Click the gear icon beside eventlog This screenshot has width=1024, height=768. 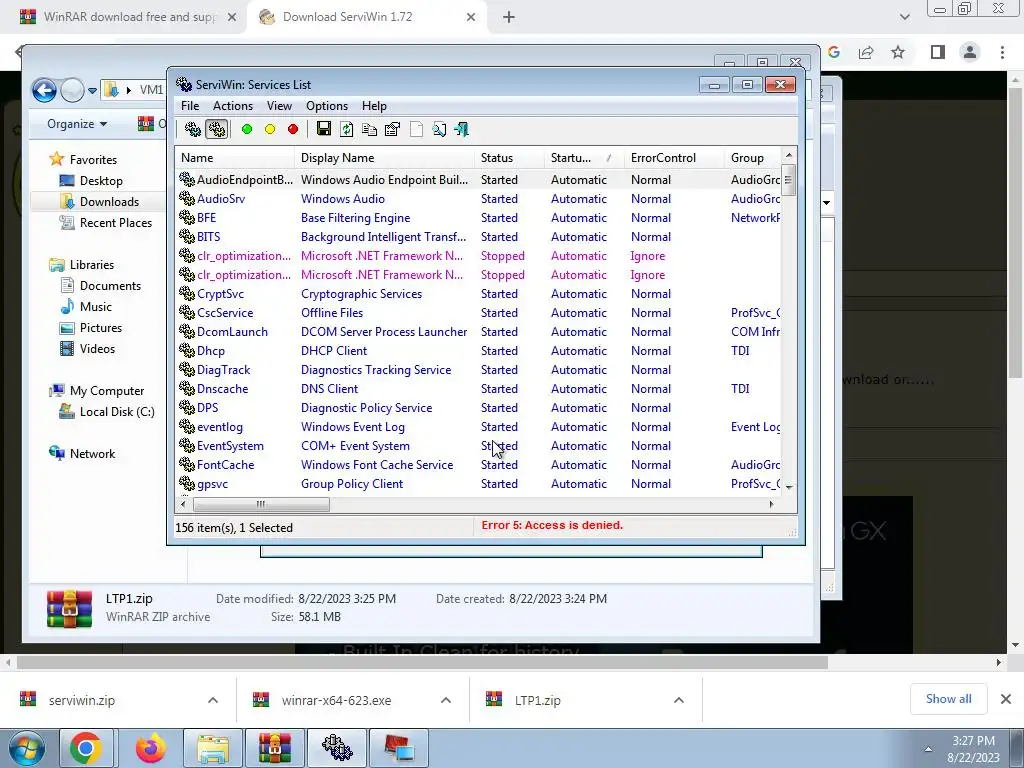tap(187, 426)
